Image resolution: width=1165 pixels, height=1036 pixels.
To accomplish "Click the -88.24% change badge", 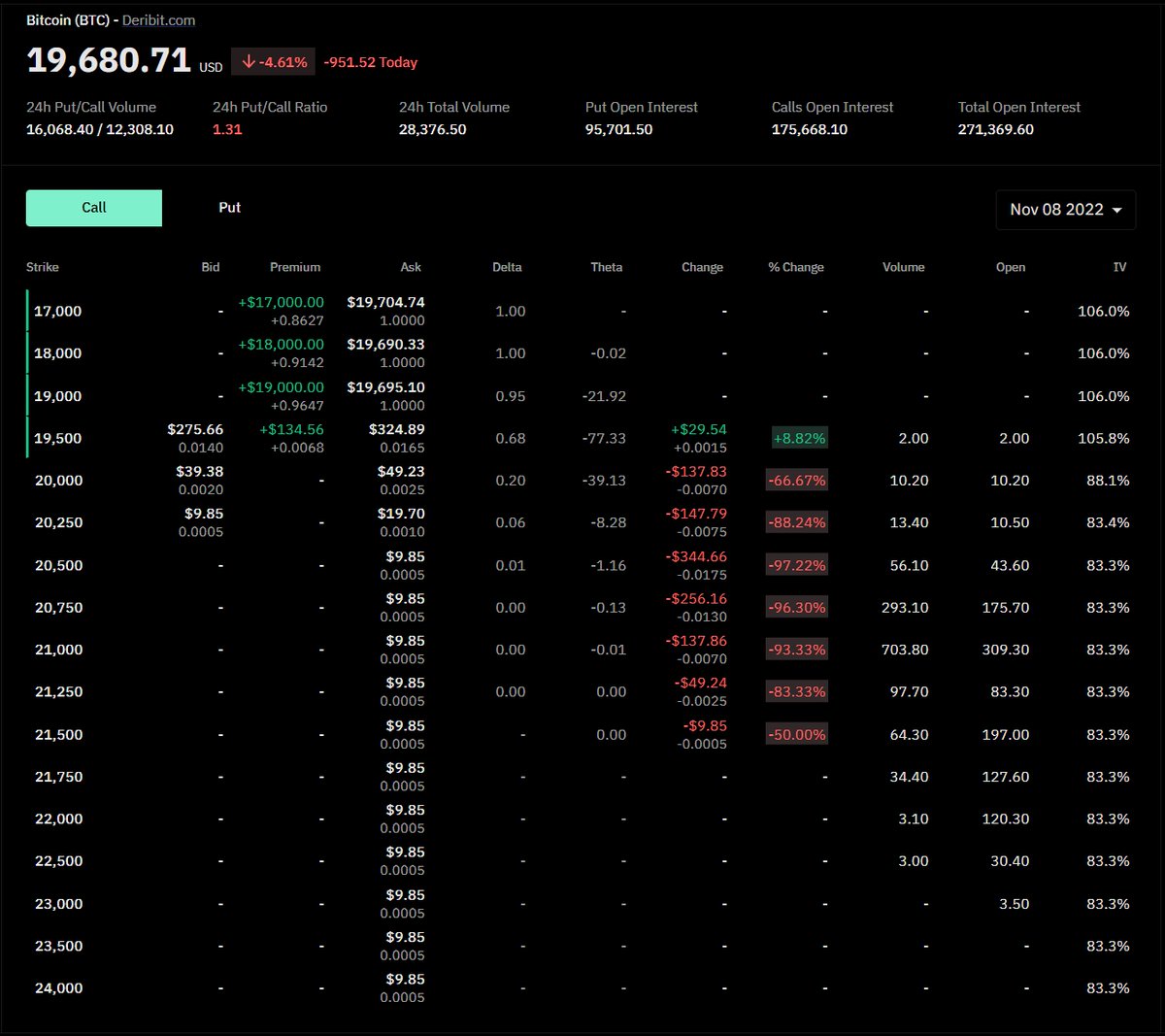I will point(797,523).
